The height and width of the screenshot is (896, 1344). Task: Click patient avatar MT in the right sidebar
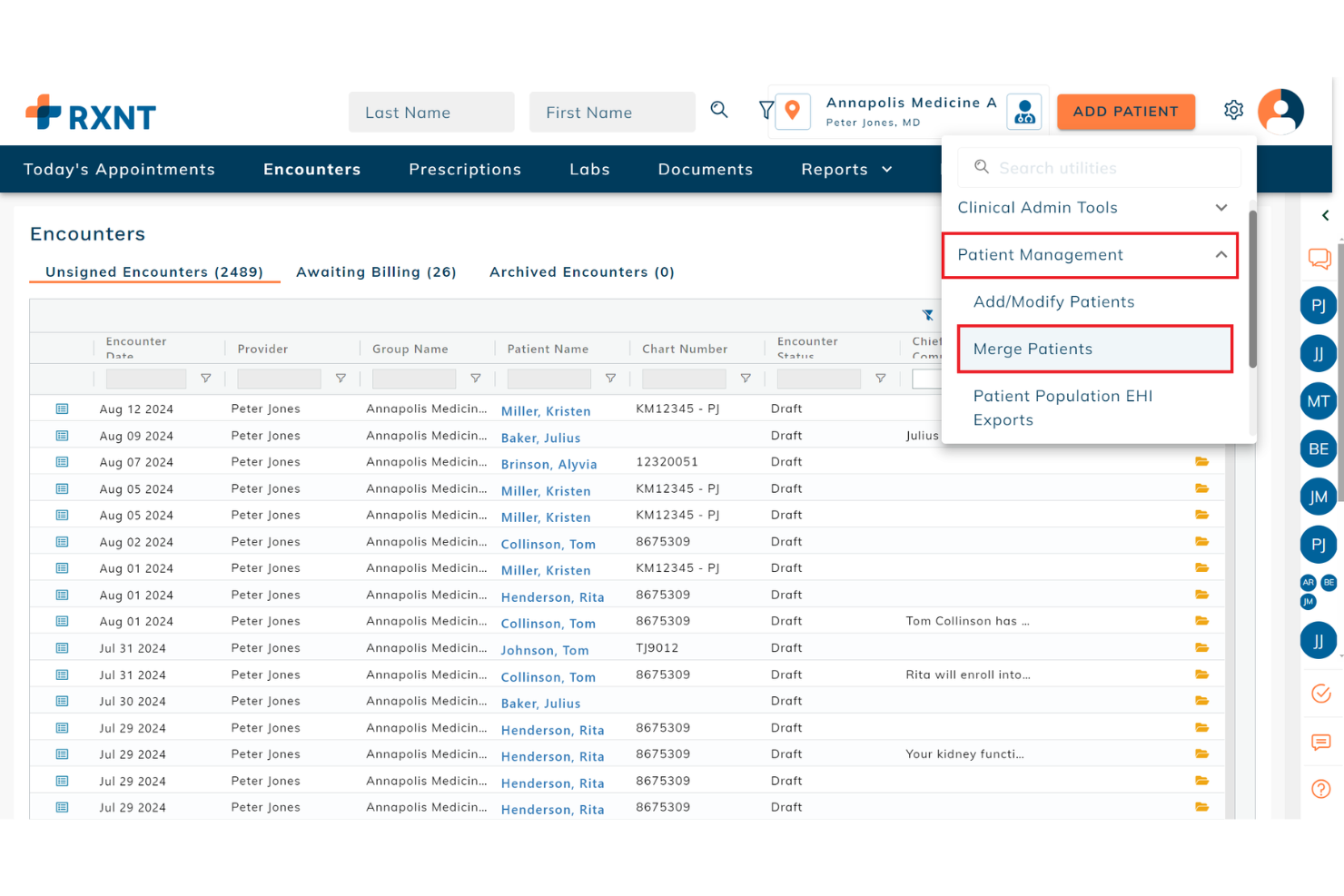coord(1318,400)
